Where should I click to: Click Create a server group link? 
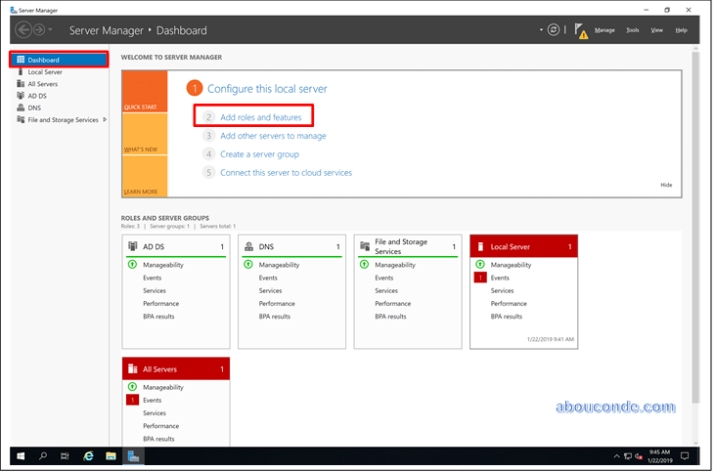[259, 154]
